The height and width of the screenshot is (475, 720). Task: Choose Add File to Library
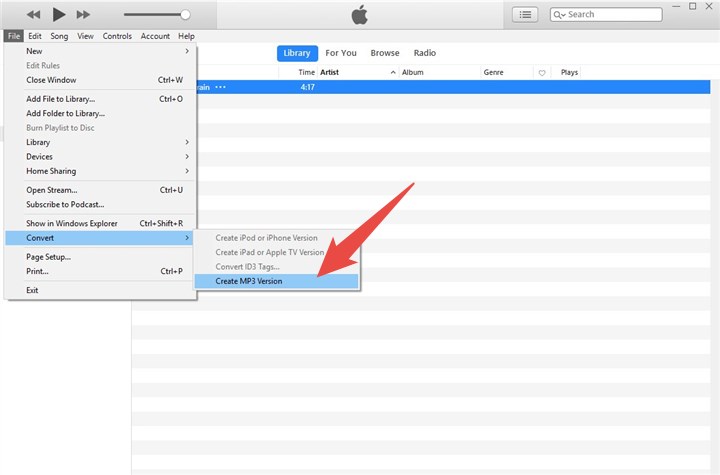coord(101,99)
